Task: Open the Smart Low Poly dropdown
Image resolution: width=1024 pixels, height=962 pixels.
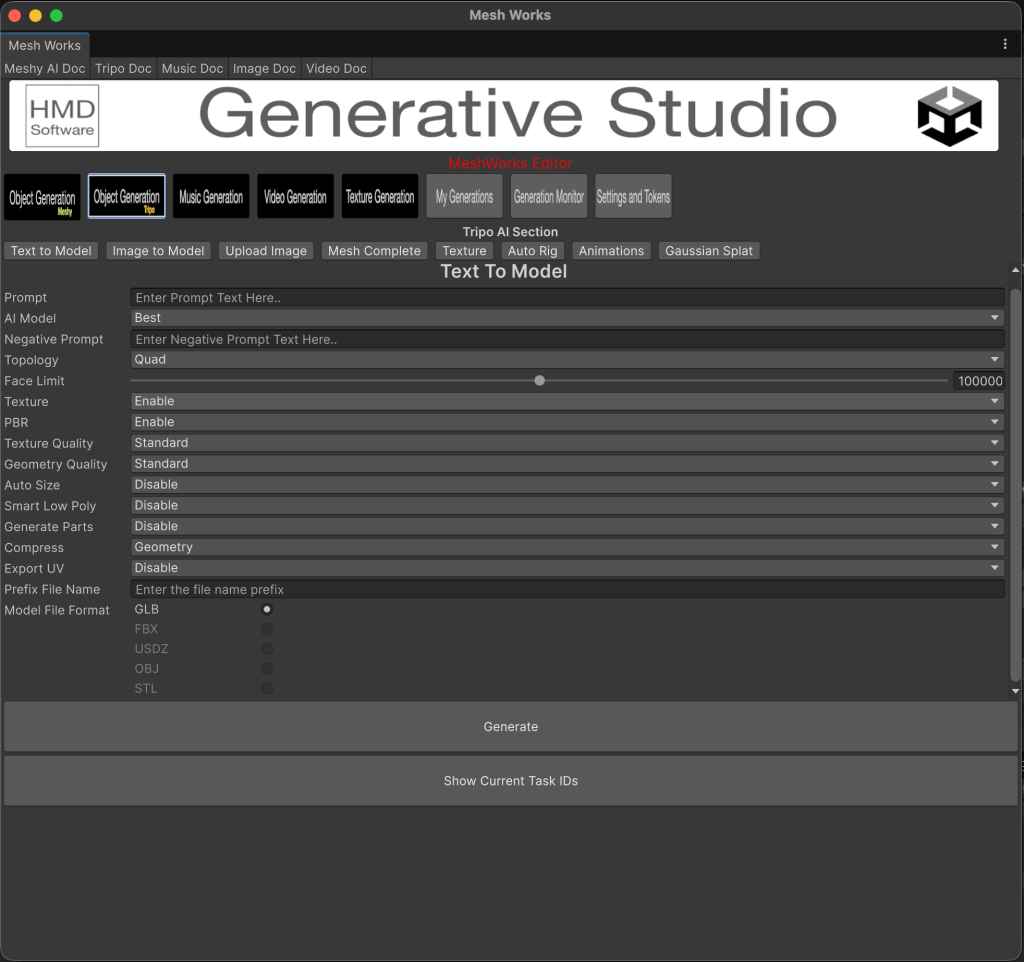Action: [567, 506]
